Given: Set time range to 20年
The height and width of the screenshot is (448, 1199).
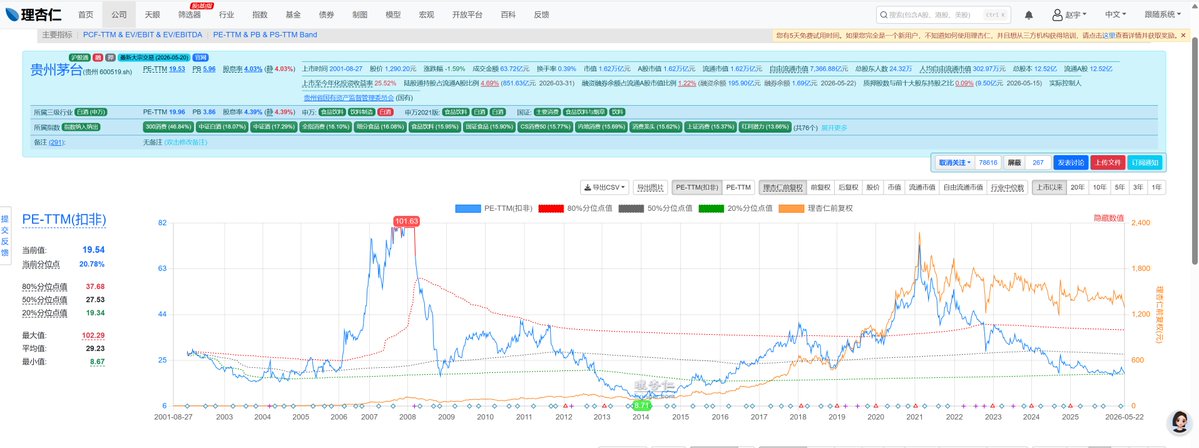Looking at the screenshot, I should 1077,187.
